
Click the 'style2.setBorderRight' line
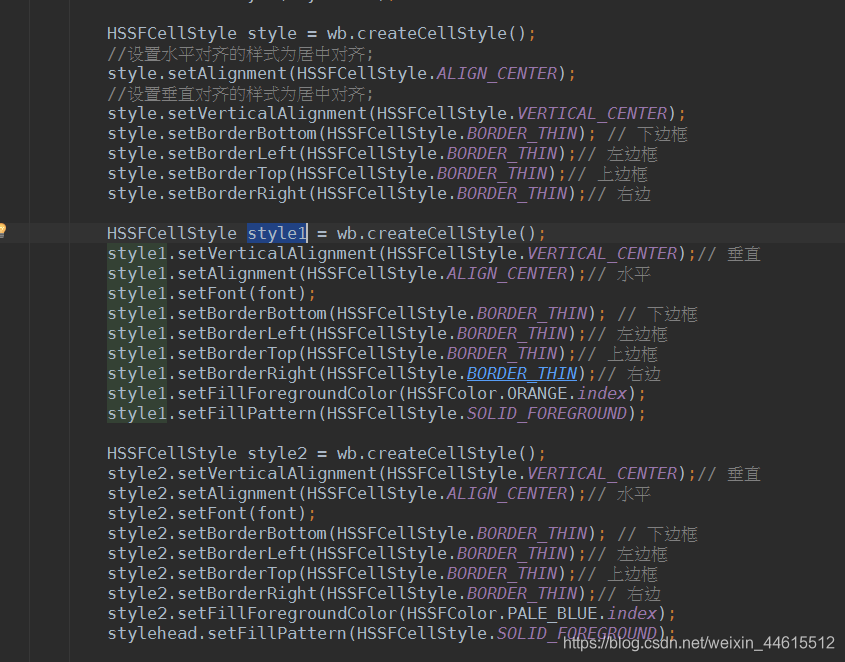pyautogui.click(x=384, y=593)
